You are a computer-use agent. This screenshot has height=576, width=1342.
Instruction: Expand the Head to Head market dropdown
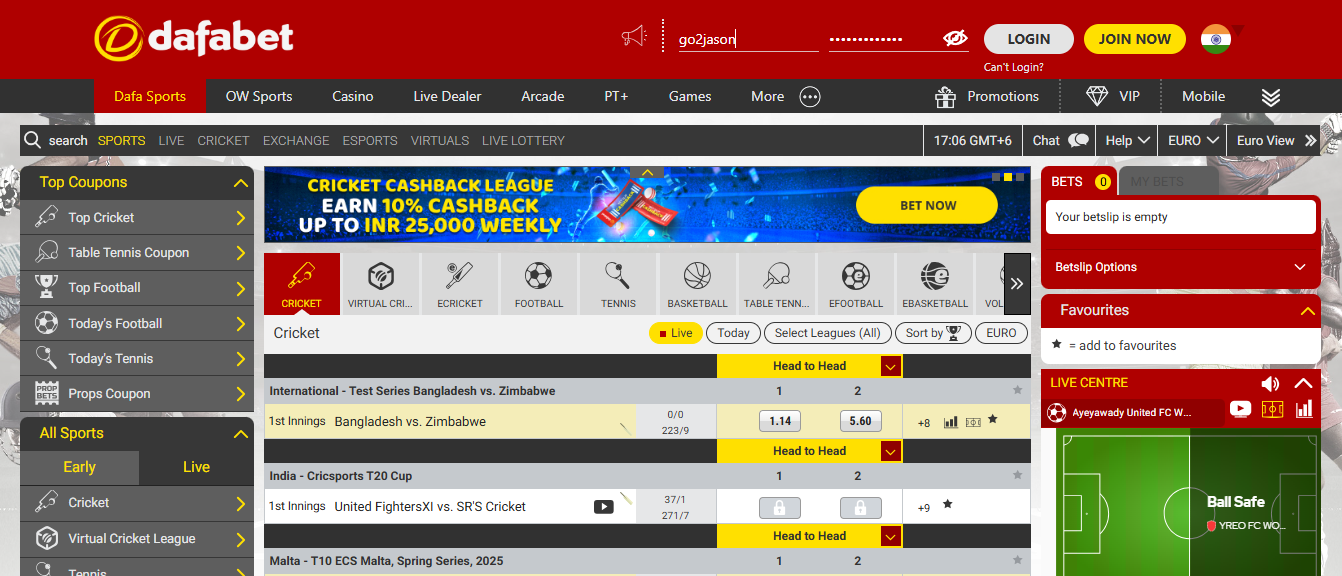pos(889,366)
